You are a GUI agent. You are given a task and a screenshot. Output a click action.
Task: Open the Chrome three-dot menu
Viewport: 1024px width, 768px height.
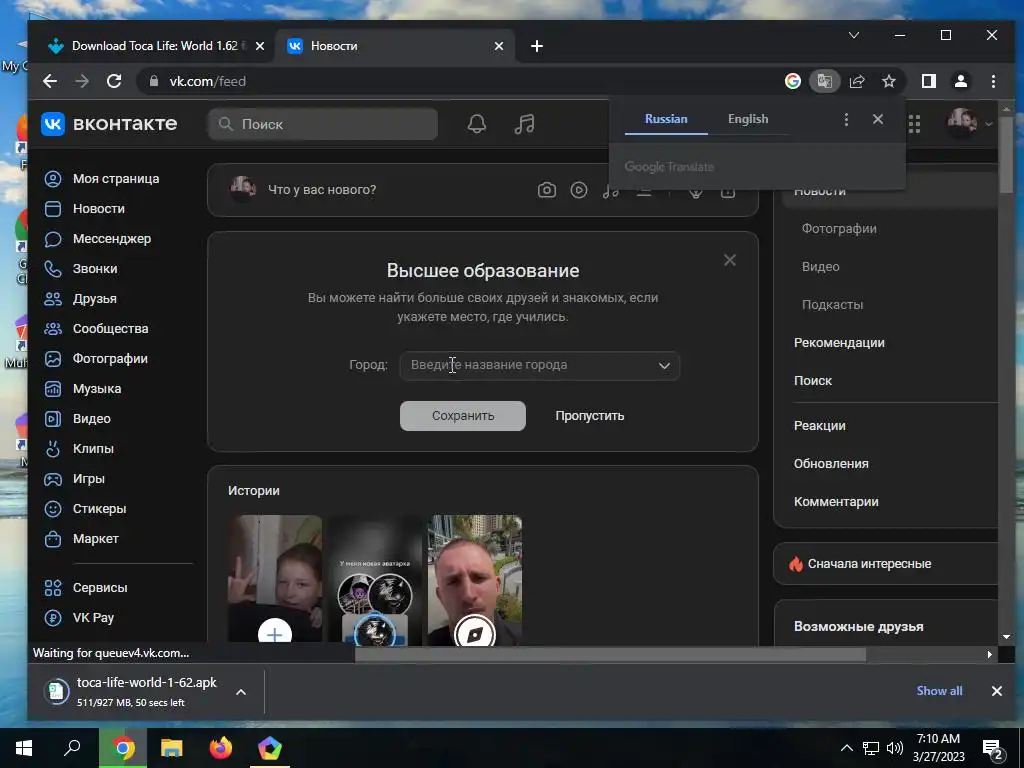click(993, 81)
